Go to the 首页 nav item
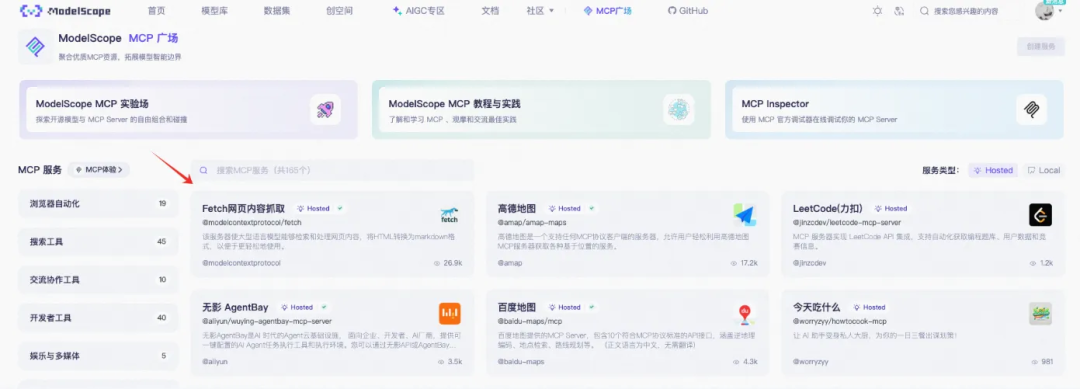This screenshot has width=1080, height=389. pos(157,11)
